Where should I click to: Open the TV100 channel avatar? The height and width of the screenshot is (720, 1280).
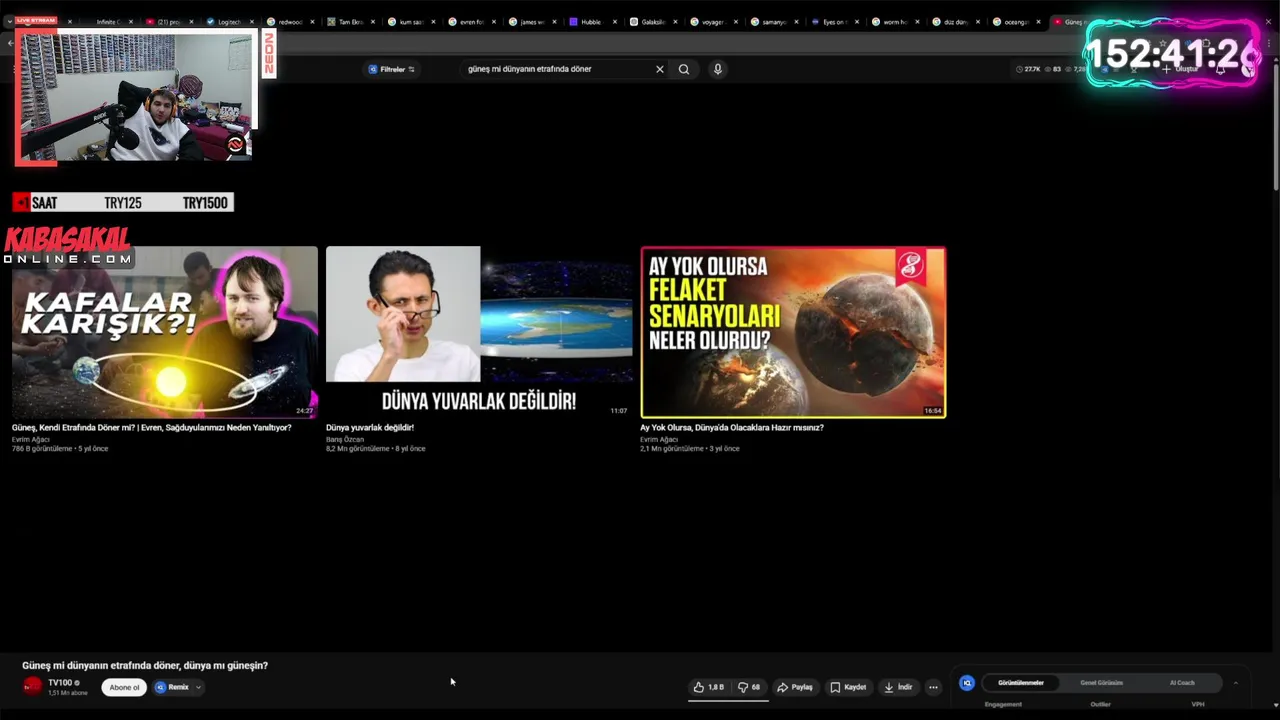coord(33,686)
